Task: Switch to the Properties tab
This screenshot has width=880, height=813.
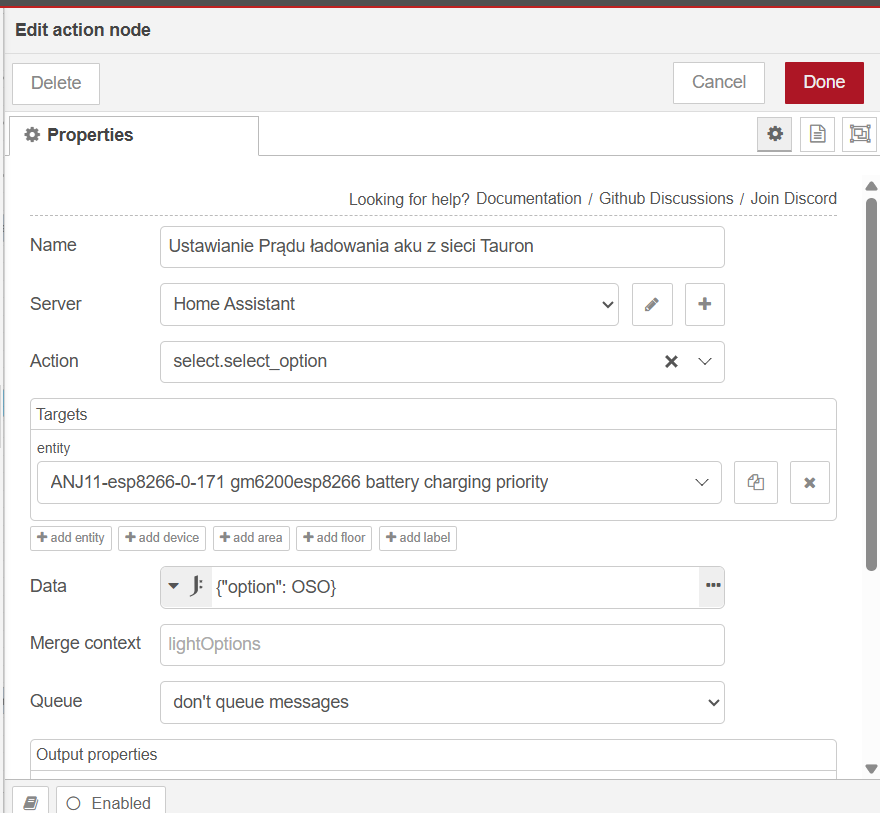Action: (x=133, y=135)
